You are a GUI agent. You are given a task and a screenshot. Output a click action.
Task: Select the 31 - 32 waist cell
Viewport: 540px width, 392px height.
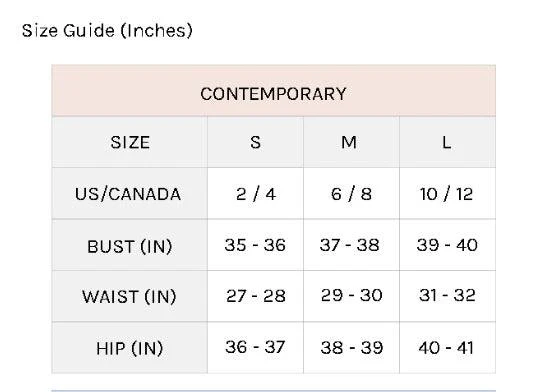coord(447,296)
